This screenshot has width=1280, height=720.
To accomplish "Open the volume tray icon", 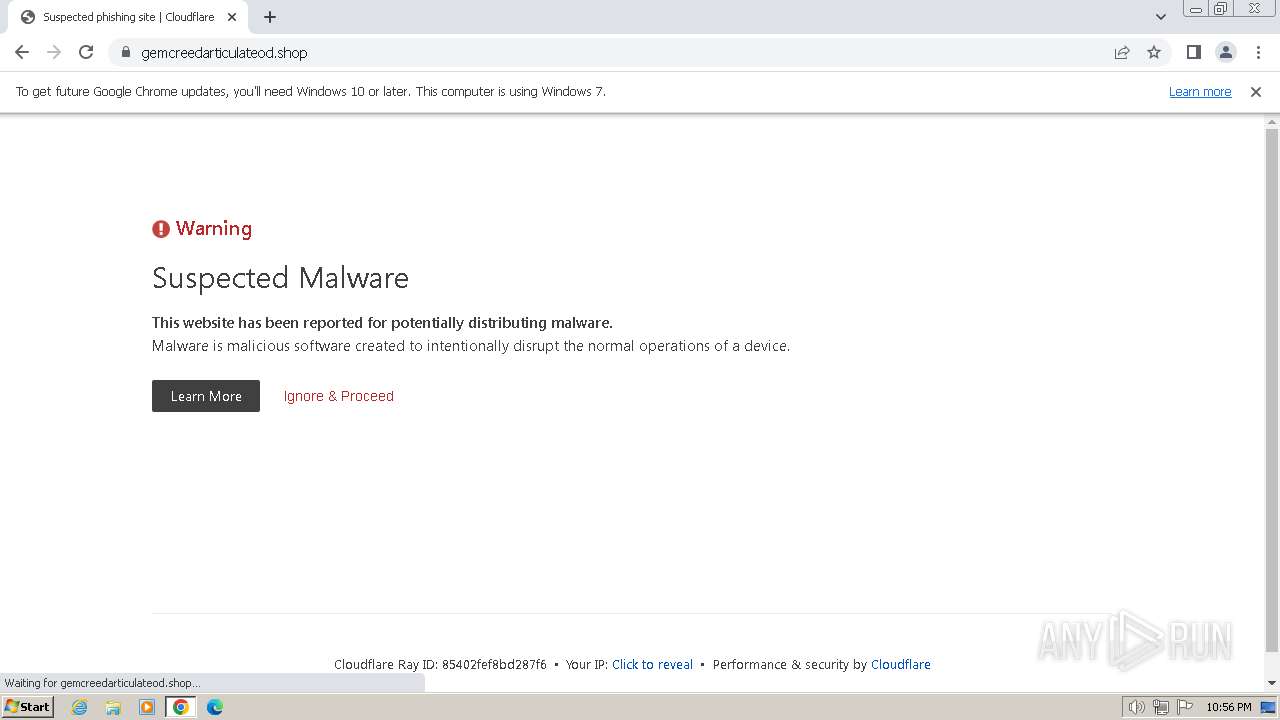I will pyautogui.click(x=1136, y=707).
